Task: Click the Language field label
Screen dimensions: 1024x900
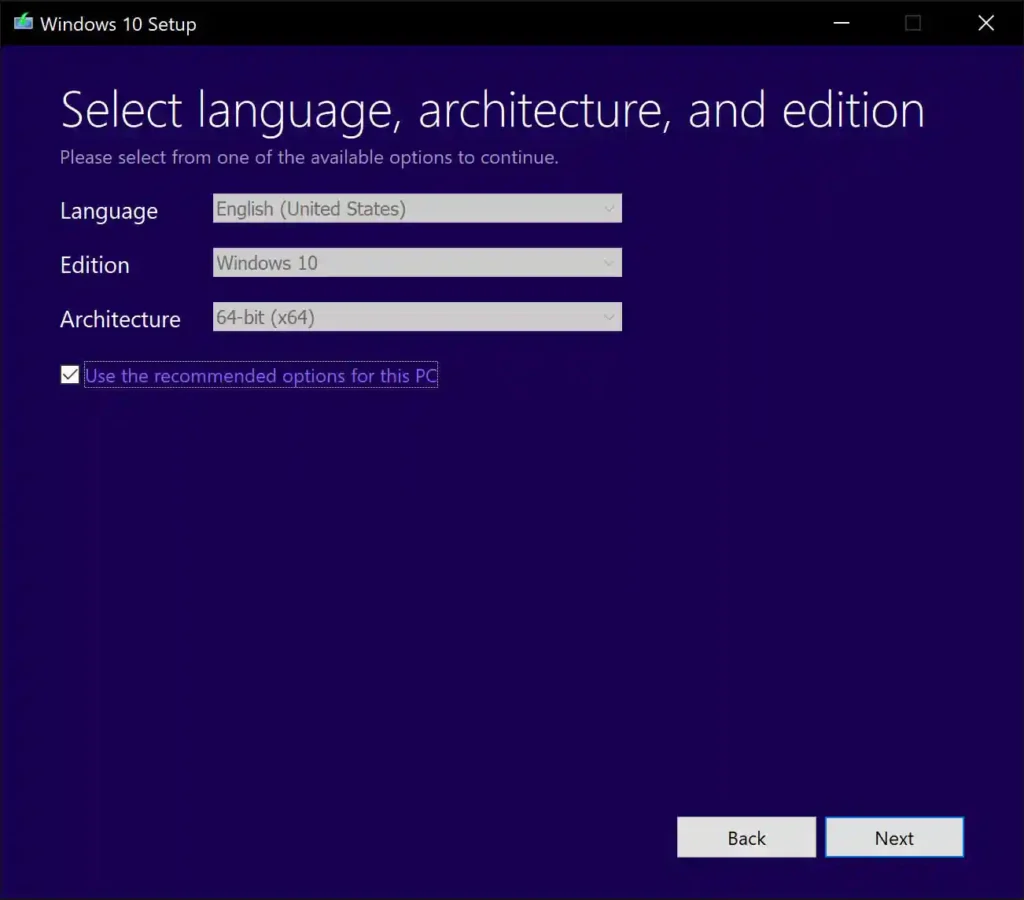Action: (109, 211)
